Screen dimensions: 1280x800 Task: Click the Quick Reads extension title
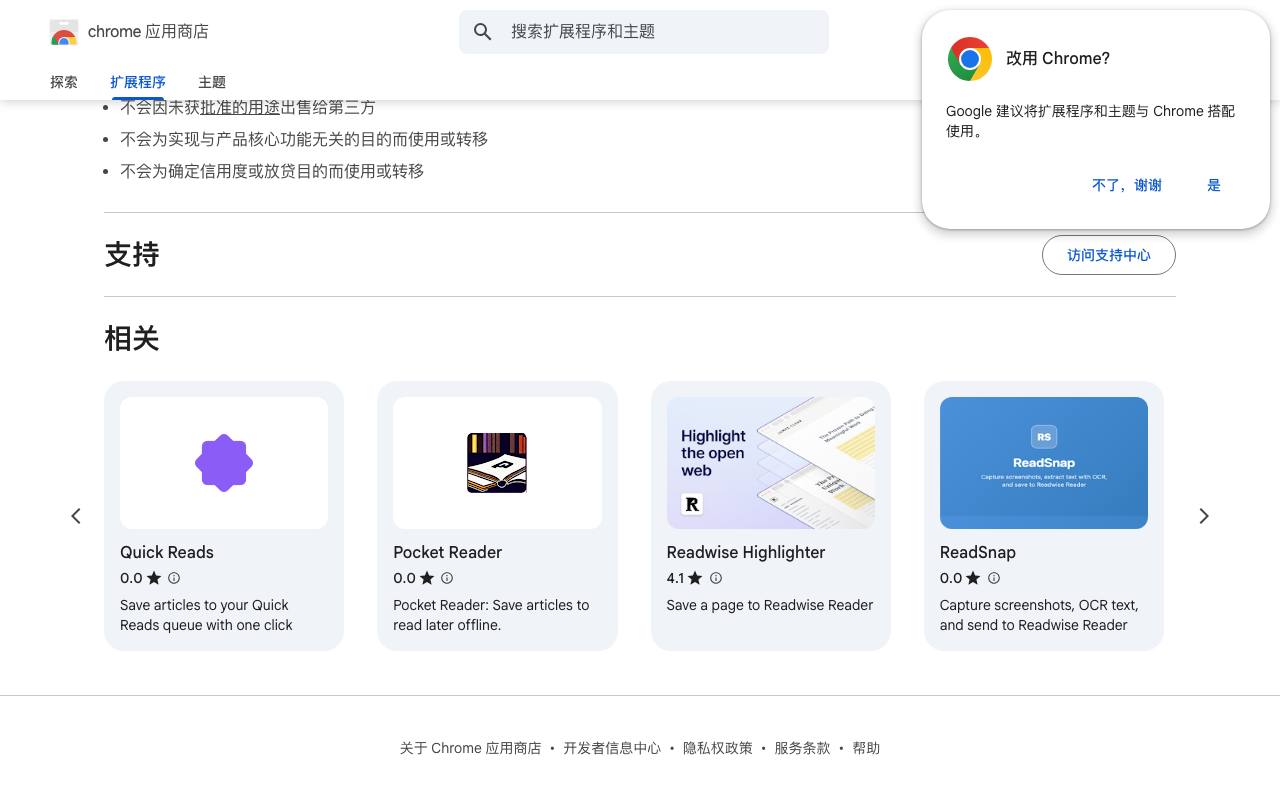pyautogui.click(x=167, y=552)
